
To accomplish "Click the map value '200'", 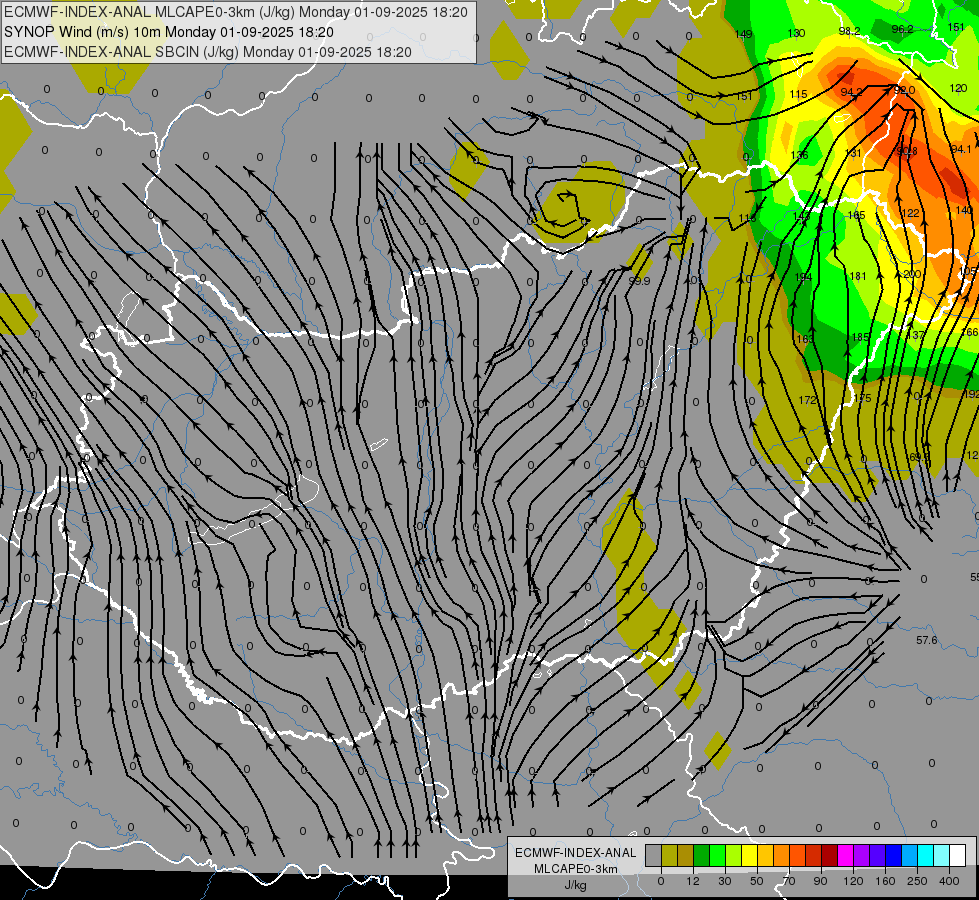I will [912, 274].
